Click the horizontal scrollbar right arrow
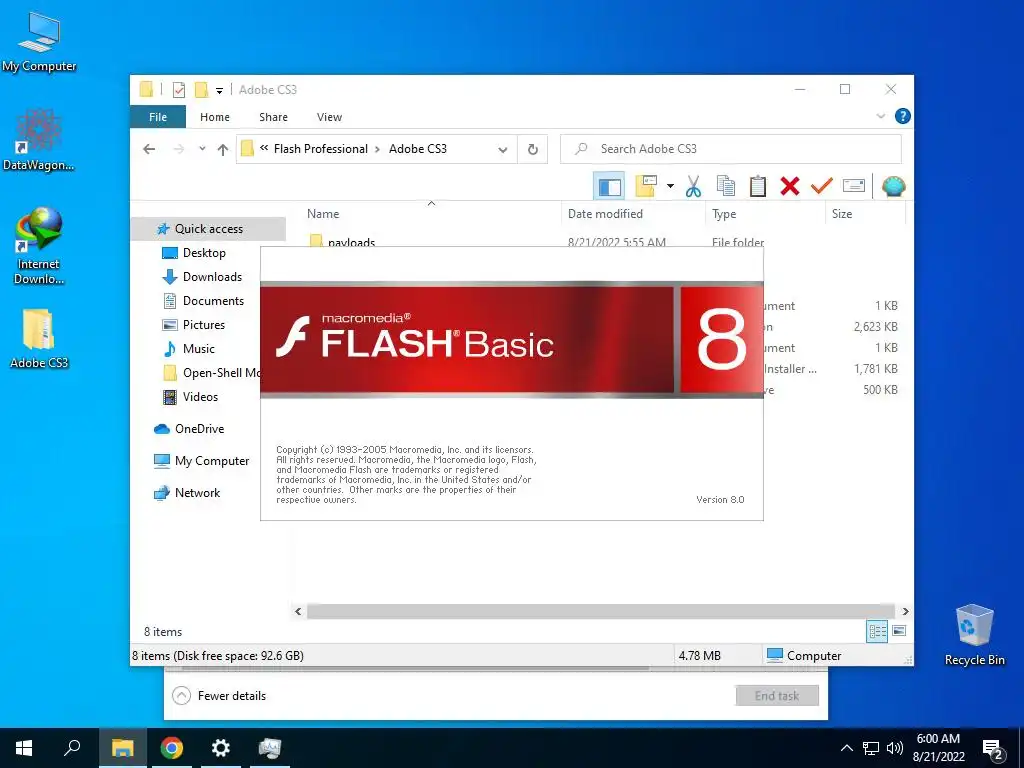Screen dimensions: 1024x768 click(905, 612)
